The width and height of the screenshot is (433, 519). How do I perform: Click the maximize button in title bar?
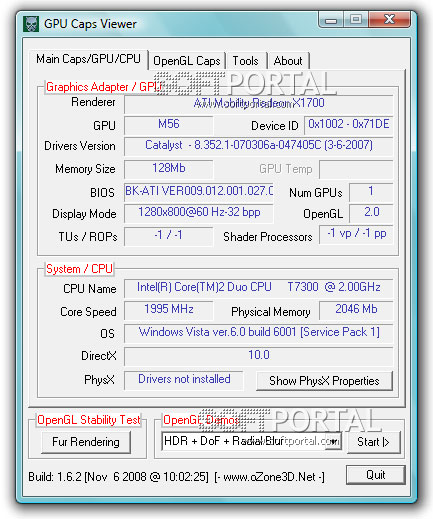356,20
